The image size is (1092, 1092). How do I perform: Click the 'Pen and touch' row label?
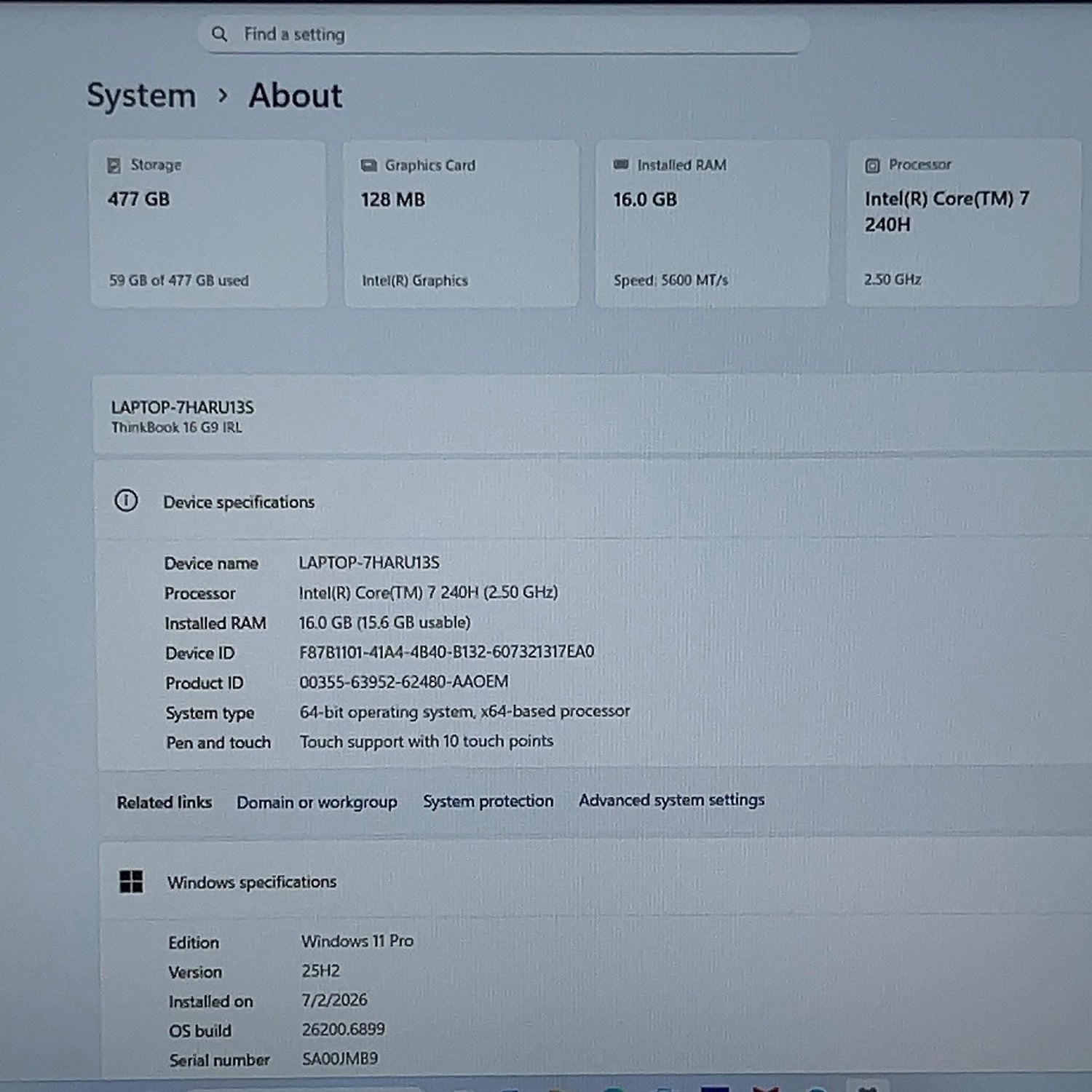click(x=218, y=743)
